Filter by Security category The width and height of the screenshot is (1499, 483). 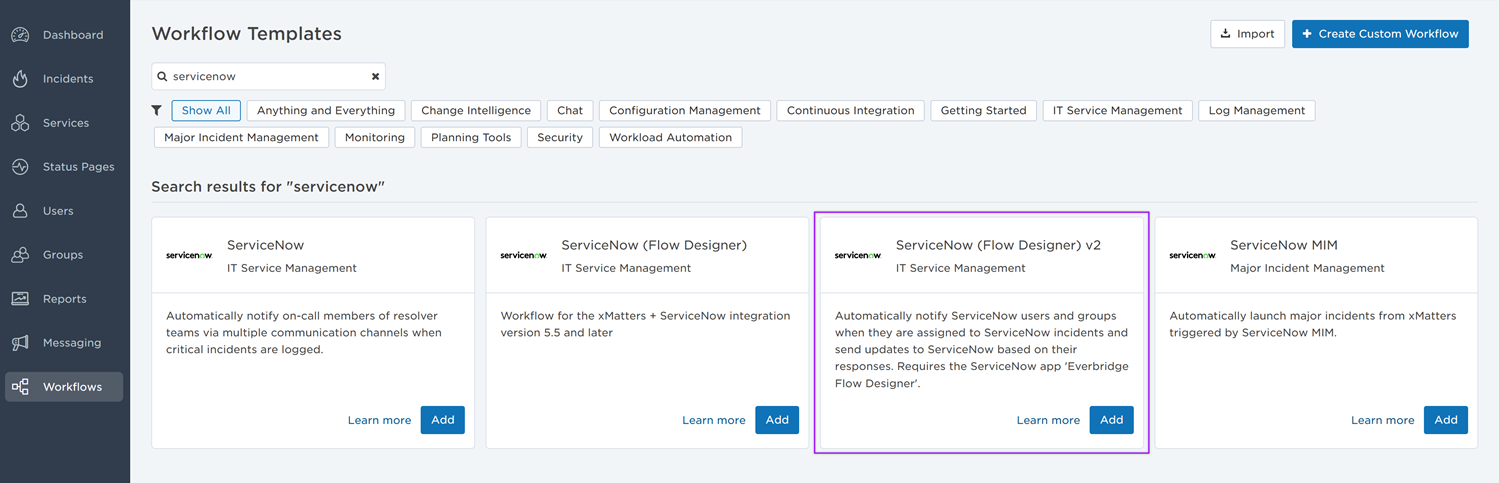[x=560, y=138]
